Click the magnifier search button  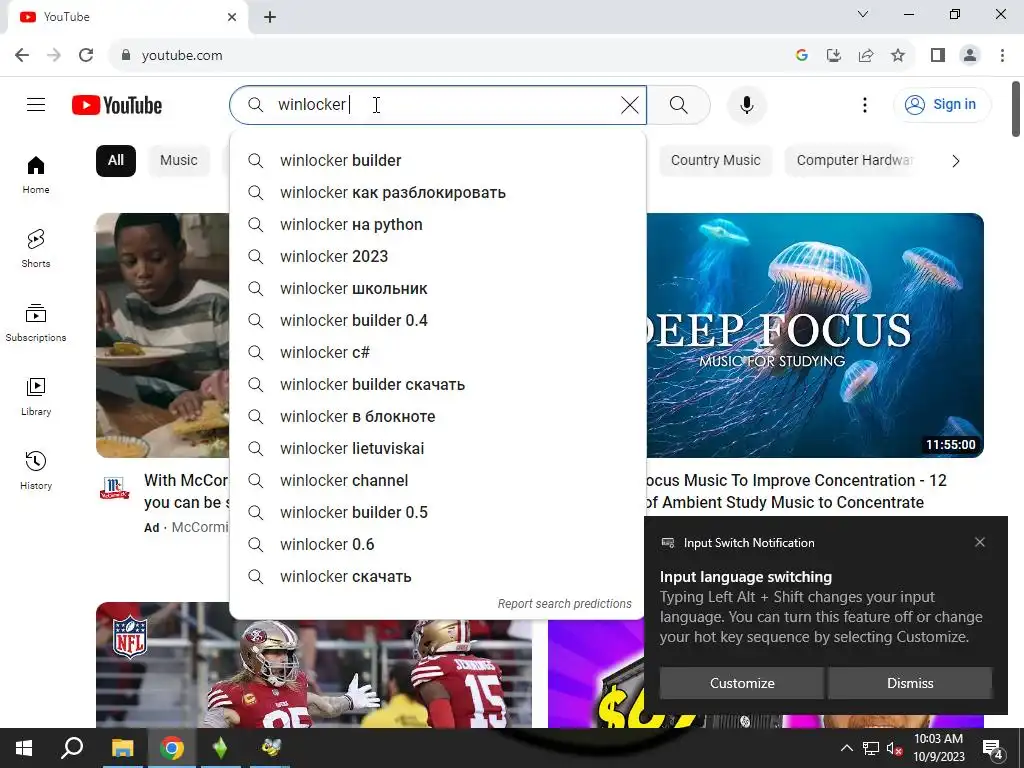click(x=679, y=104)
